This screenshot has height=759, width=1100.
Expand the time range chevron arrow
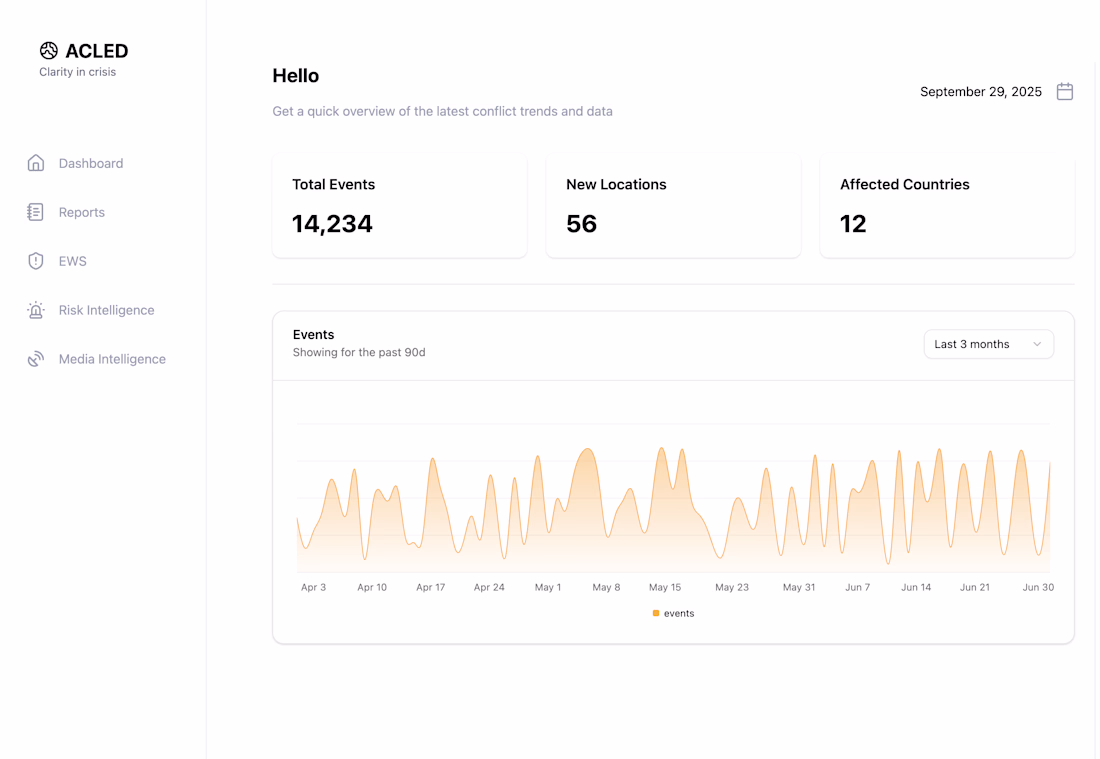pyautogui.click(x=1037, y=344)
